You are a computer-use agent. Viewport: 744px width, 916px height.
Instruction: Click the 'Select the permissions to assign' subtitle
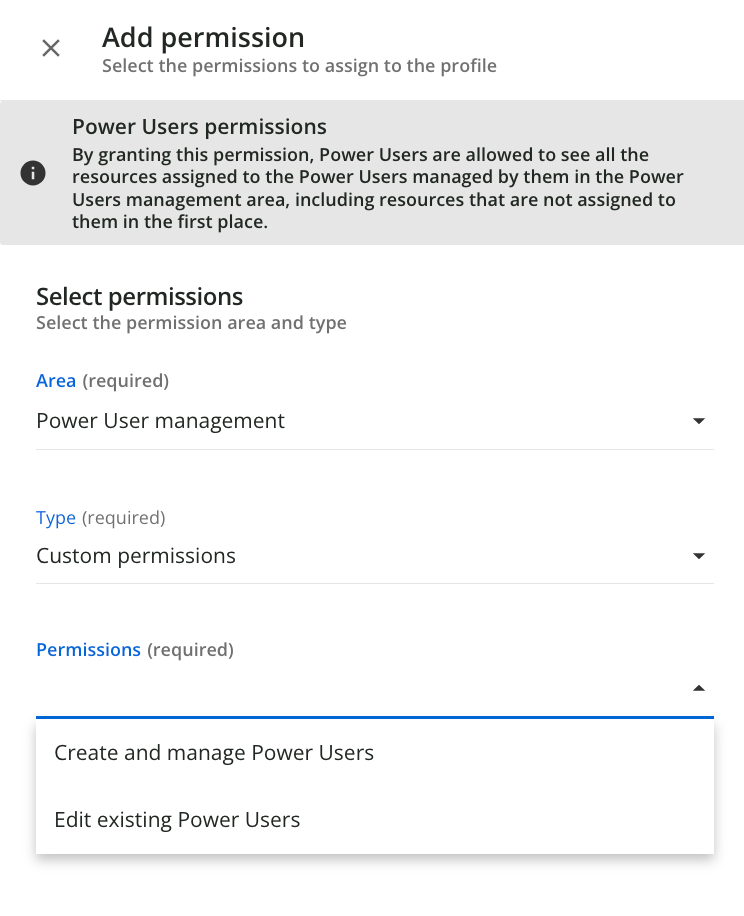pyautogui.click(x=299, y=66)
